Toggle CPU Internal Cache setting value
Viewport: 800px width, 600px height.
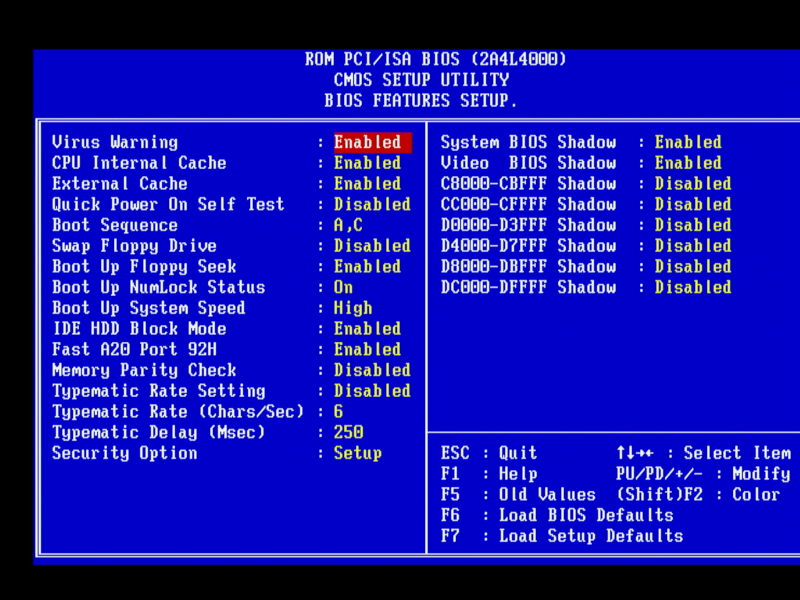[x=367, y=163]
